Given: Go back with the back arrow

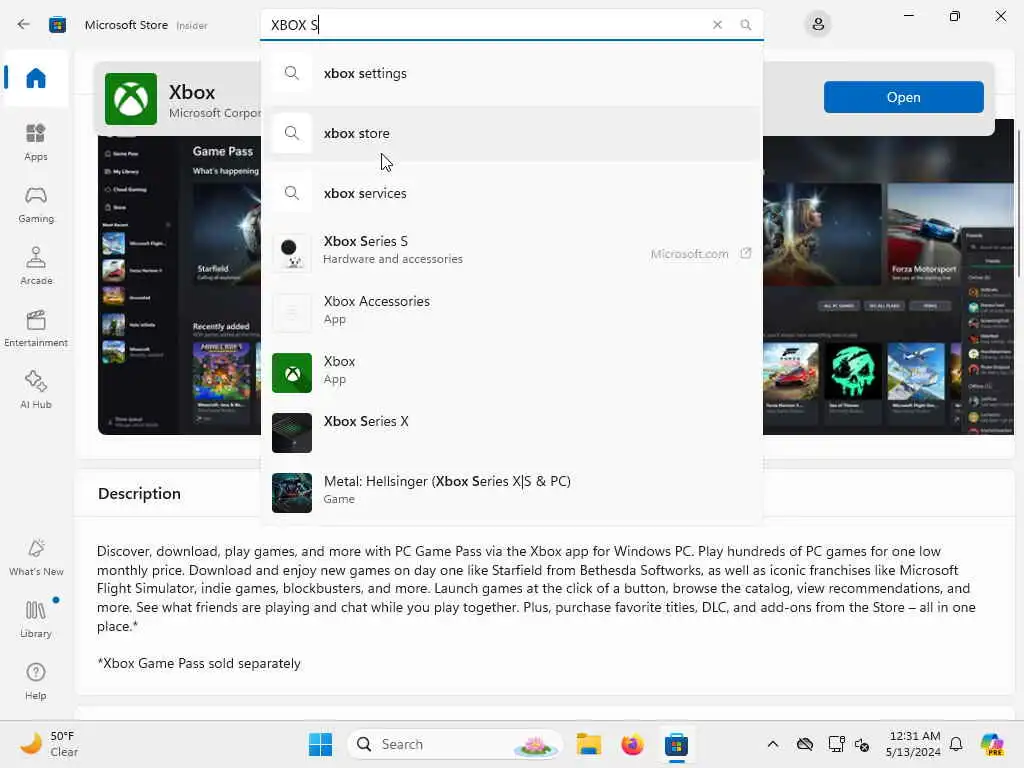Looking at the screenshot, I should click(x=24, y=25).
